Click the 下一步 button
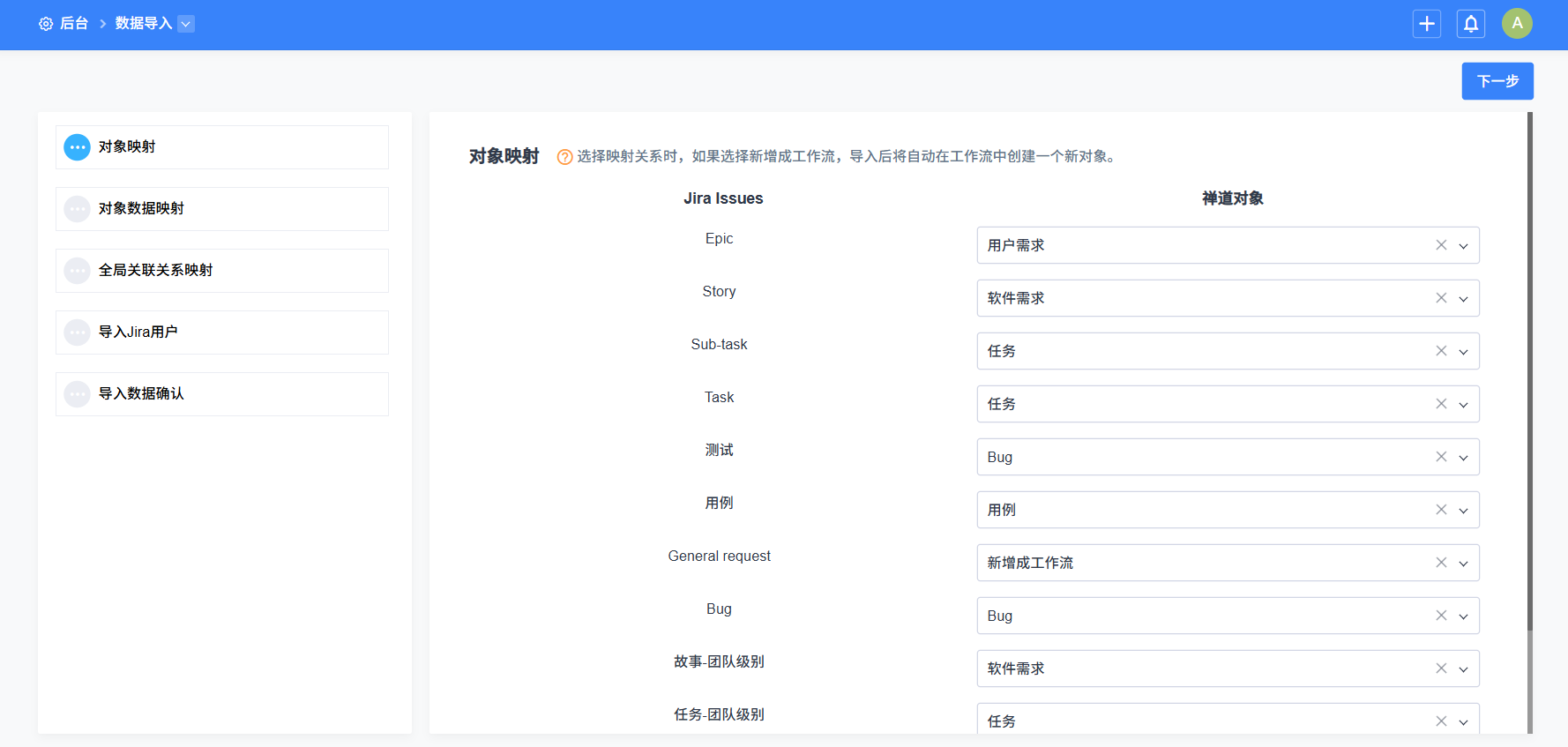 (x=1497, y=81)
